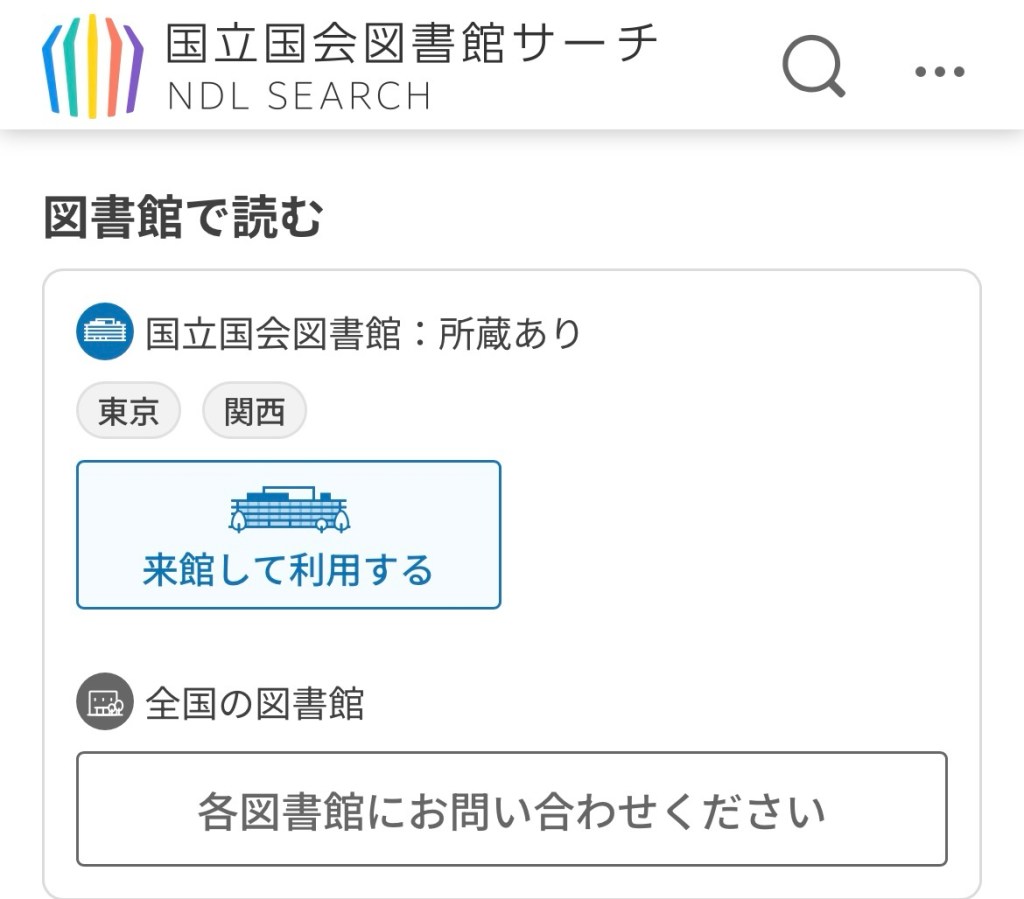Image resolution: width=1024 pixels, height=899 pixels.
Task: Click the library illustration inside 来館して利用する button
Action: [288, 508]
